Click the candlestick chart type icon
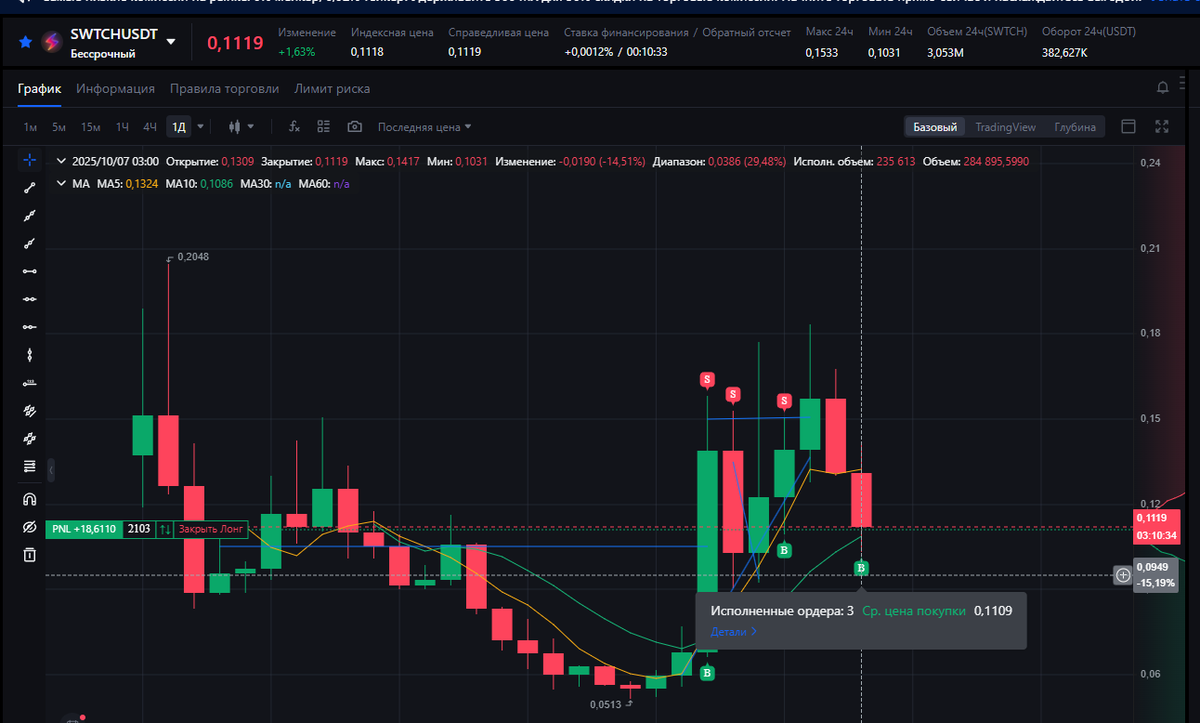The image size is (1200, 723). (x=235, y=127)
